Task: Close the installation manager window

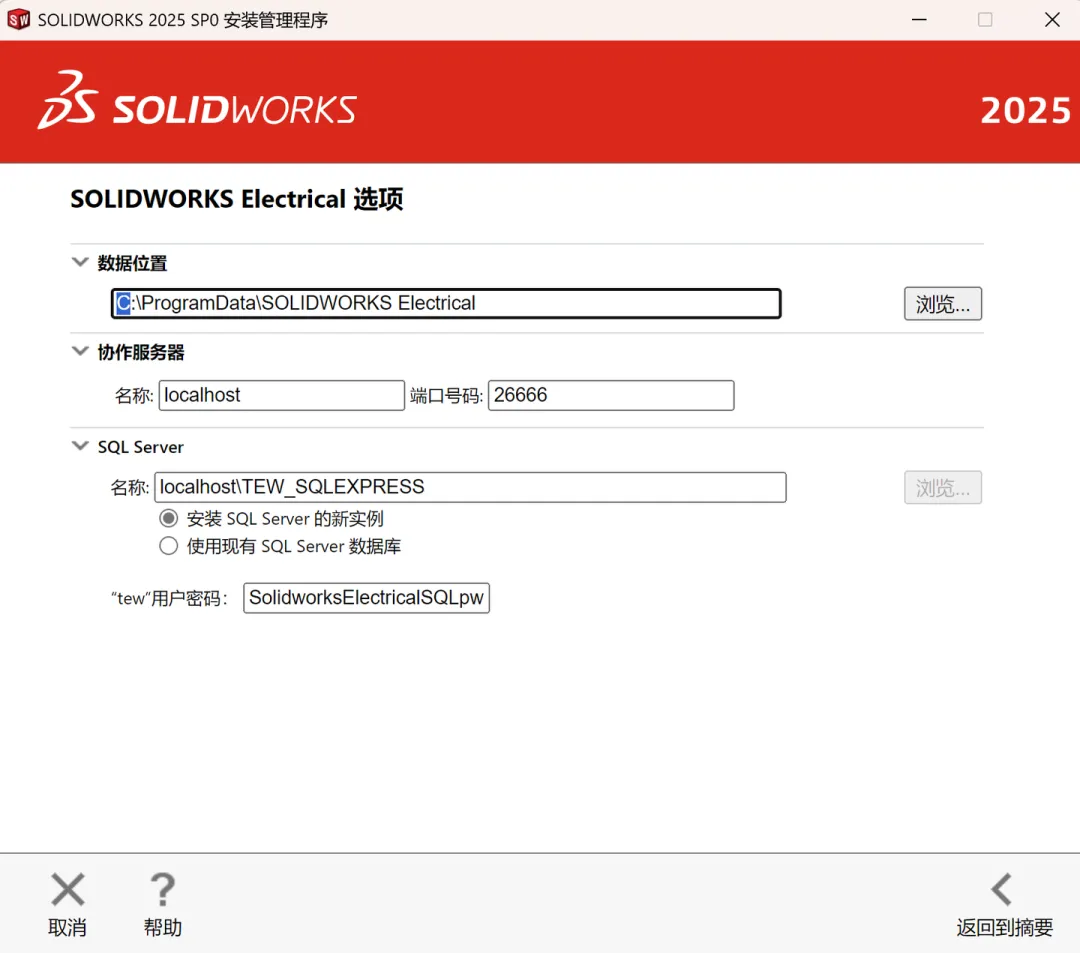Action: (1052, 19)
